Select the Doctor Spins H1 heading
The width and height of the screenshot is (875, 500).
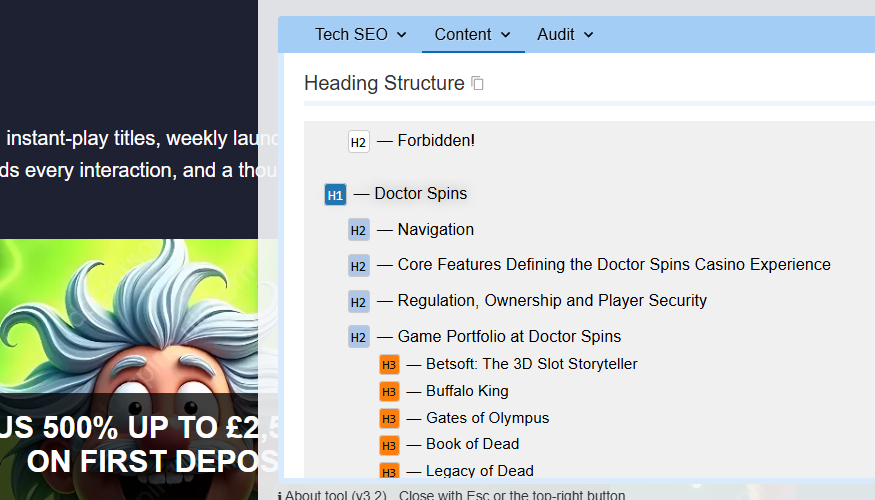tap(420, 194)
